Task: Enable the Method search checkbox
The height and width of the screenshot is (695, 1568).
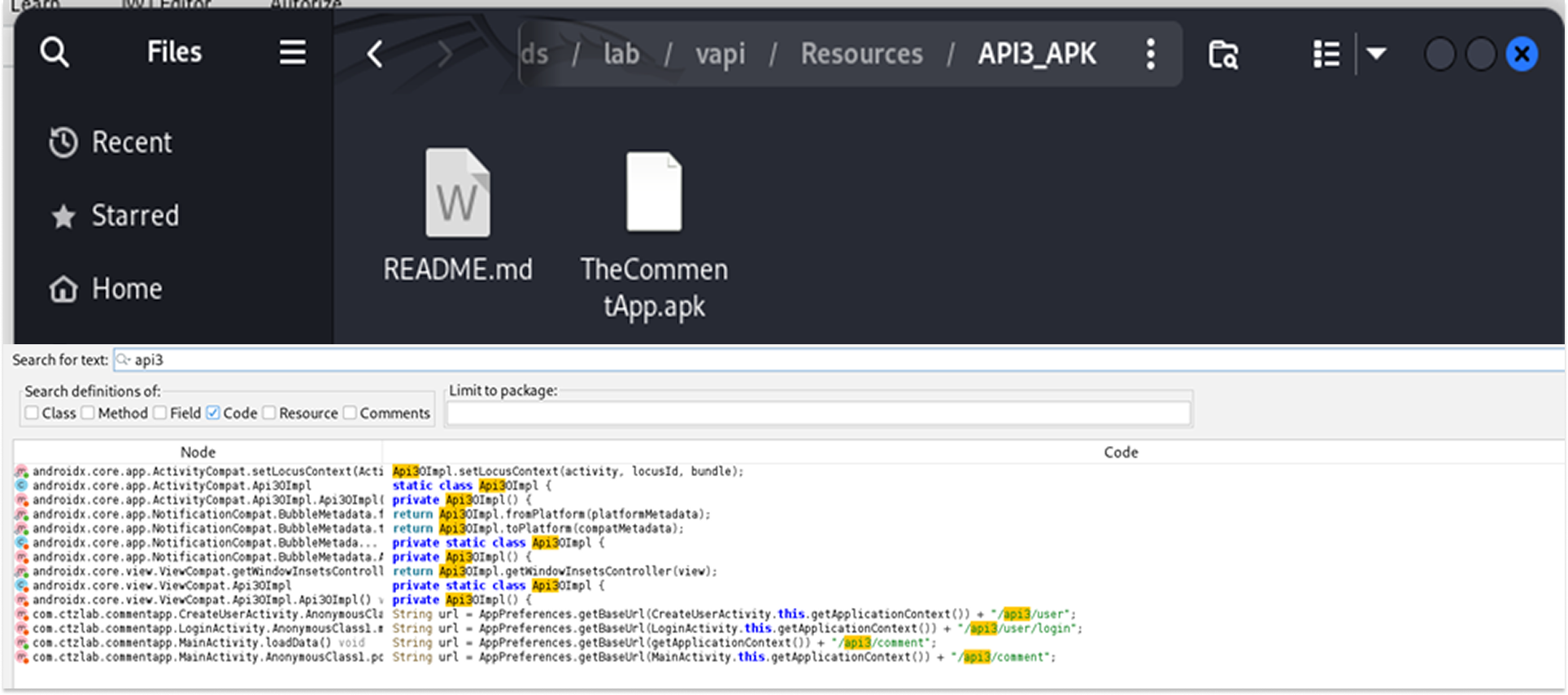Action: pos(88,413)
